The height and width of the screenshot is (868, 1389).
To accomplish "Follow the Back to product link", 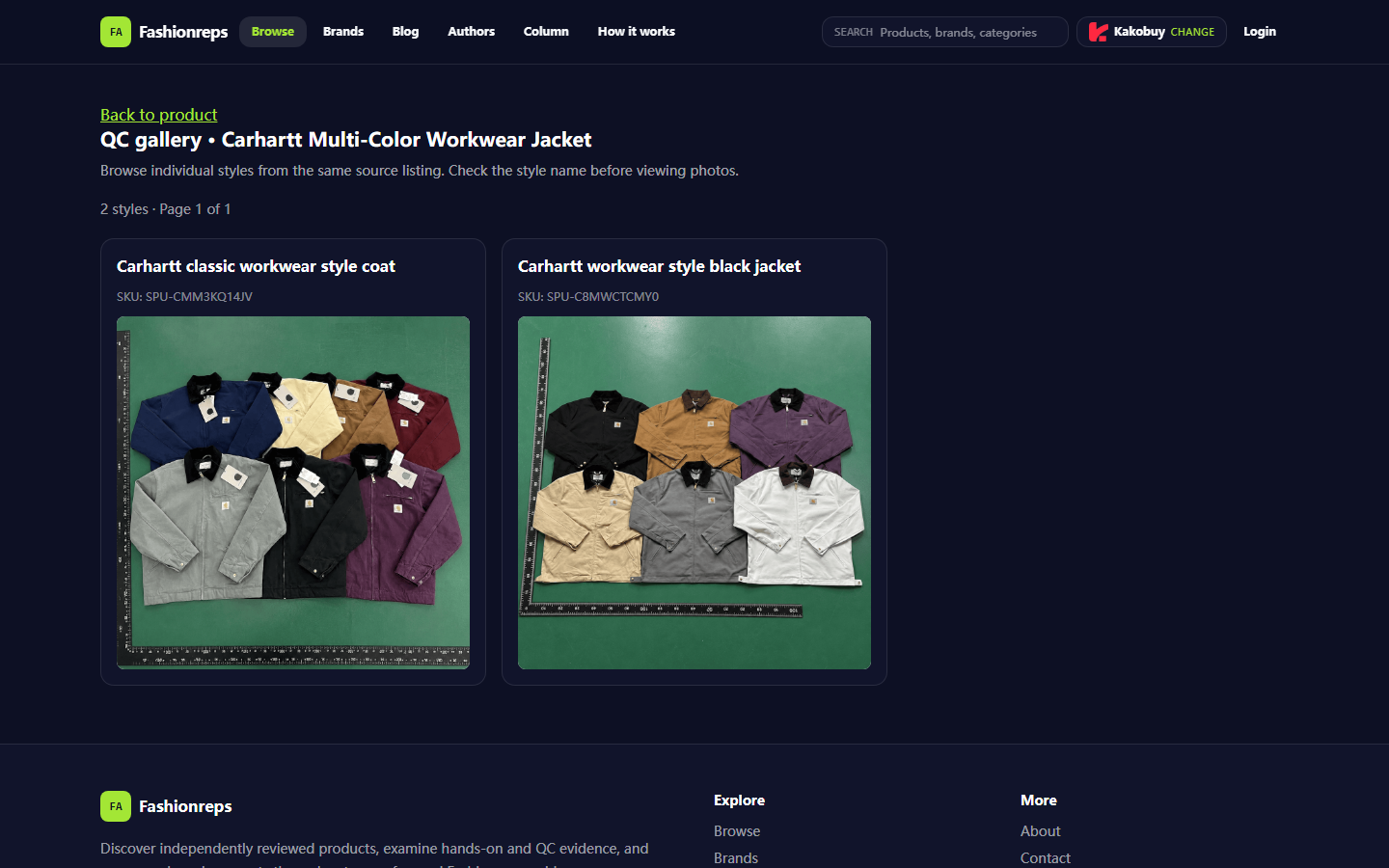I will coord(159,115).
